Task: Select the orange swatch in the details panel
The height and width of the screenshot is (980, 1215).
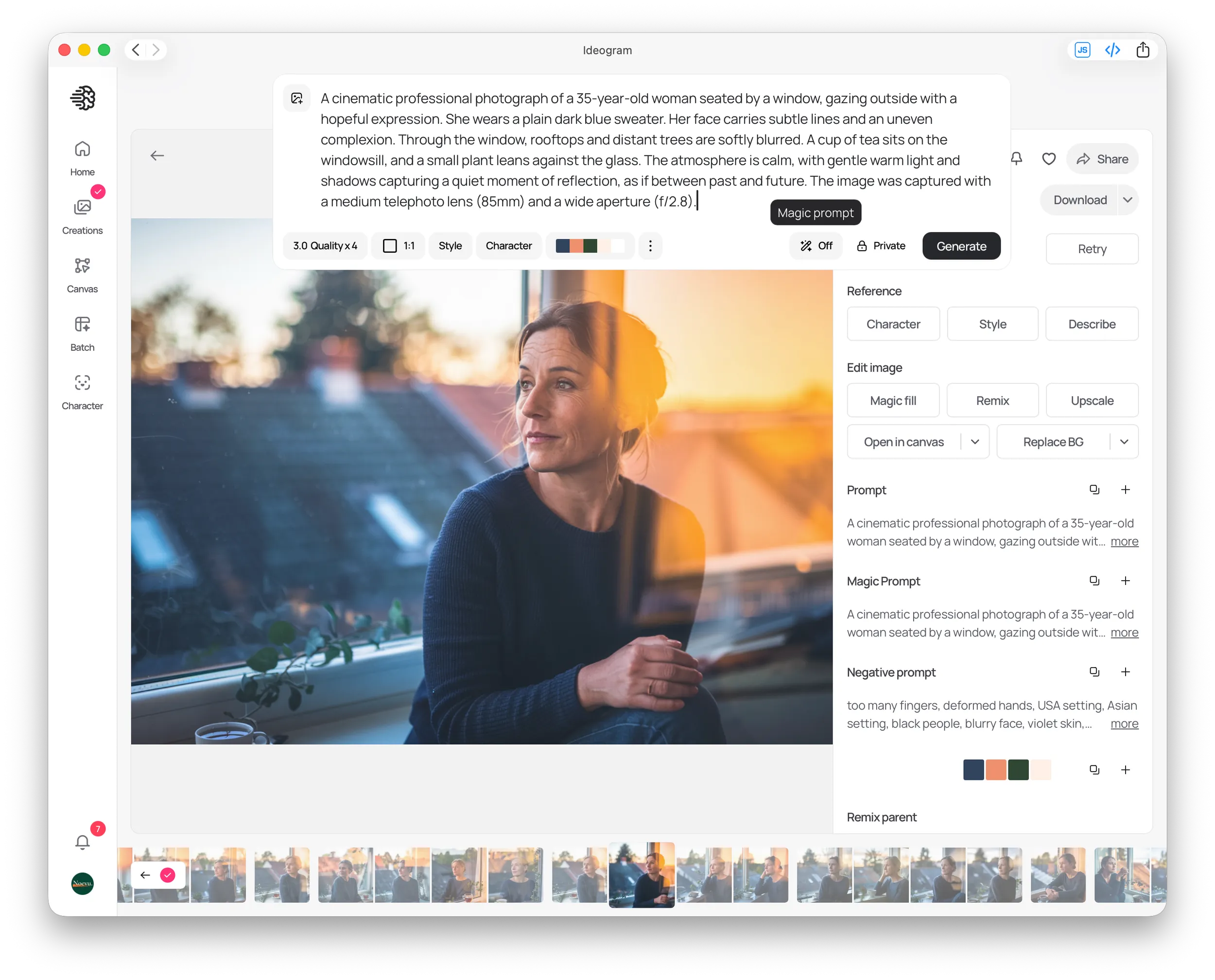Action: click(x=996, y=770)
